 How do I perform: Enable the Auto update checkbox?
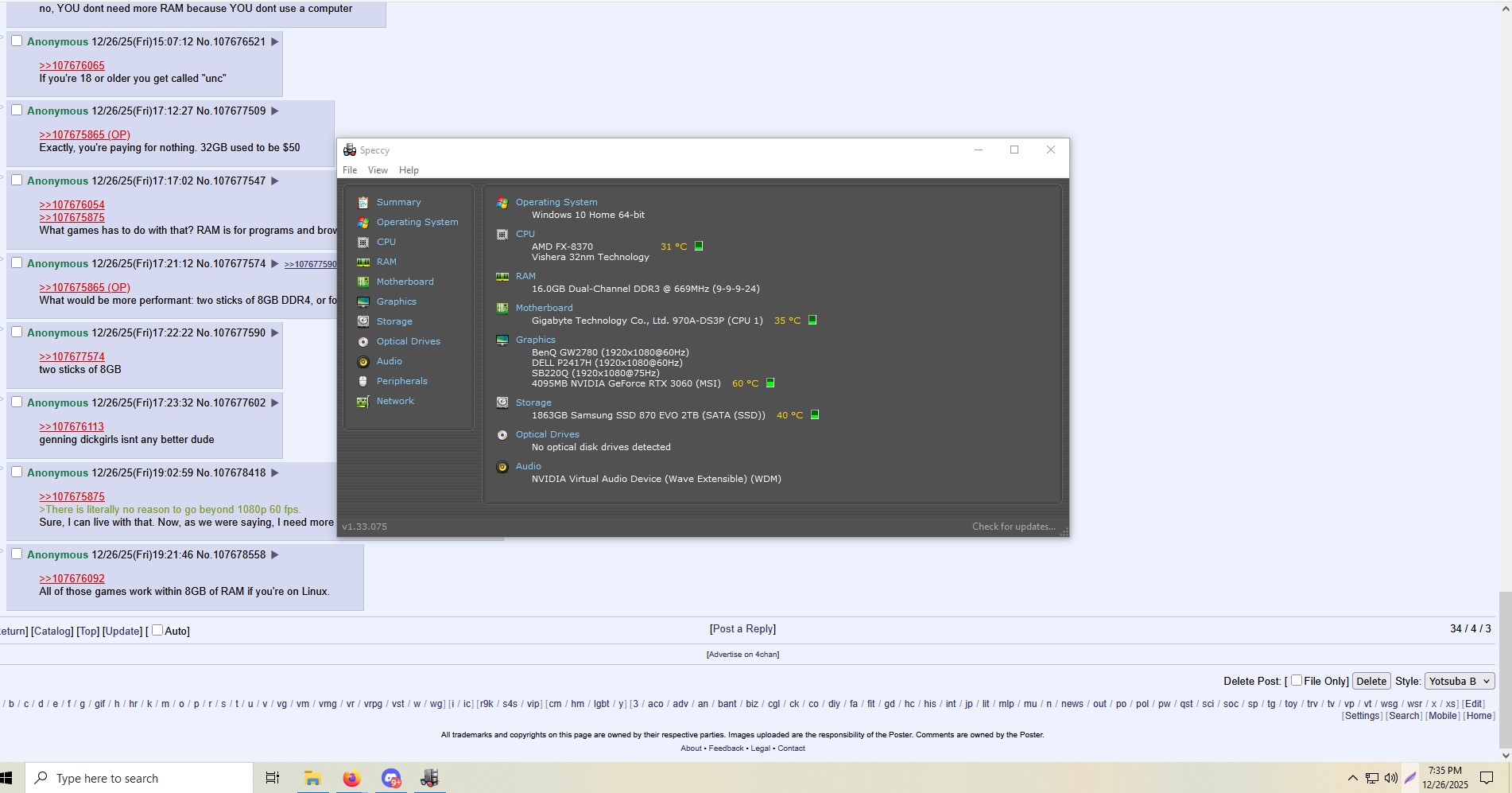pyautogui.click(x=157, y=630)
